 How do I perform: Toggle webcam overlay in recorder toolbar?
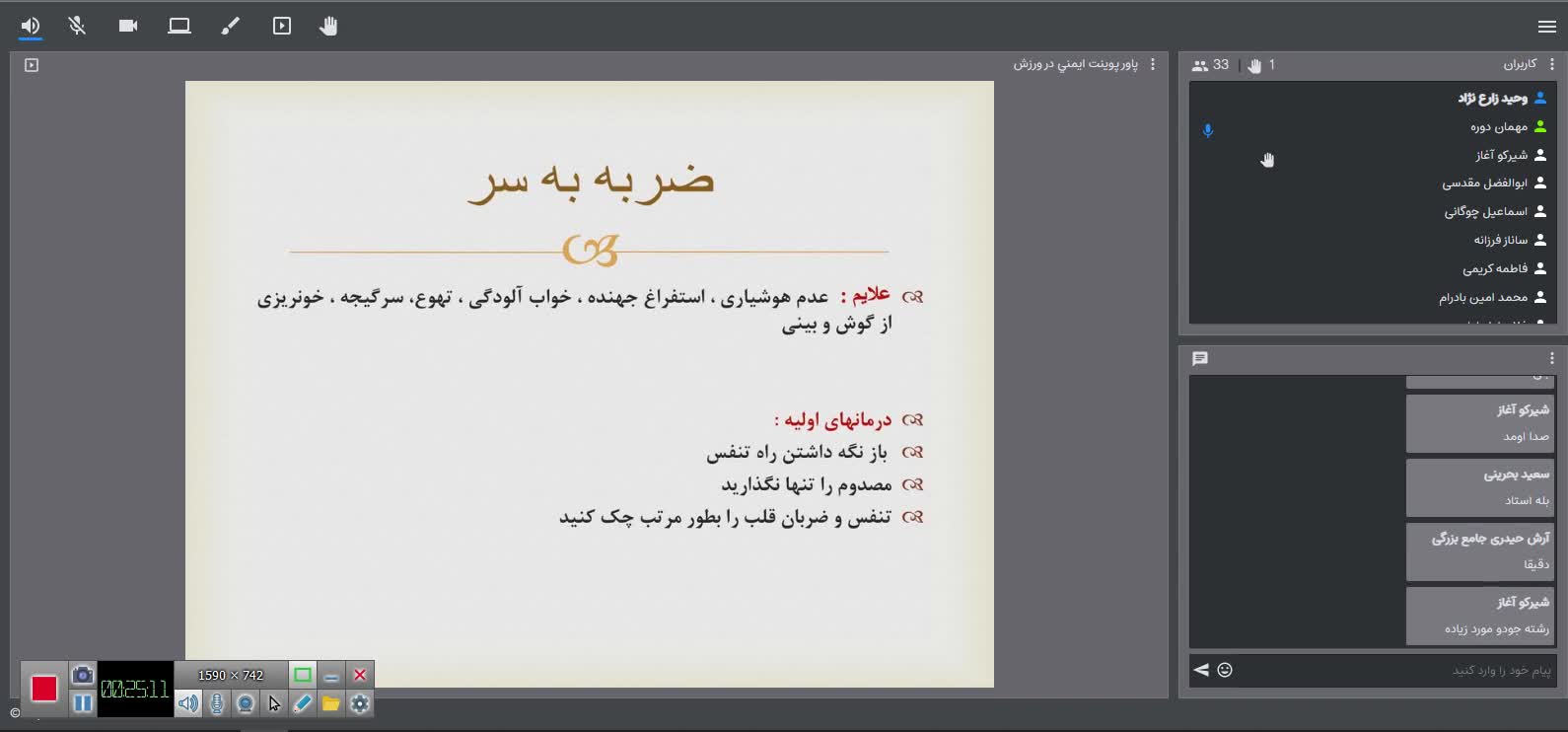tap(246, 703)
